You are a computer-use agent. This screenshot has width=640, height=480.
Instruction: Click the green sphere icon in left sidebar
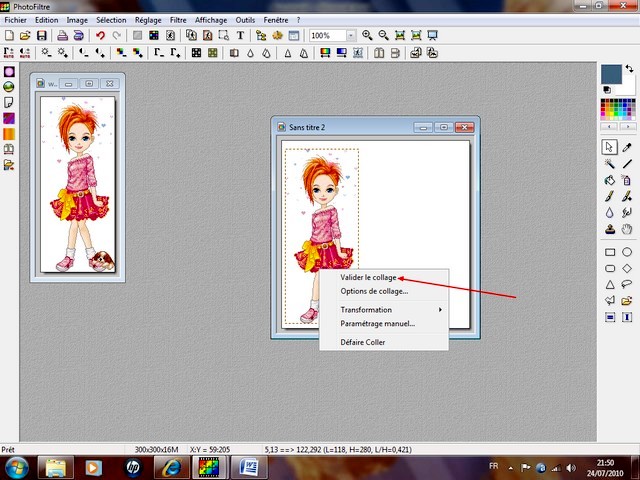pyautogui.click(x=9, y=87)
